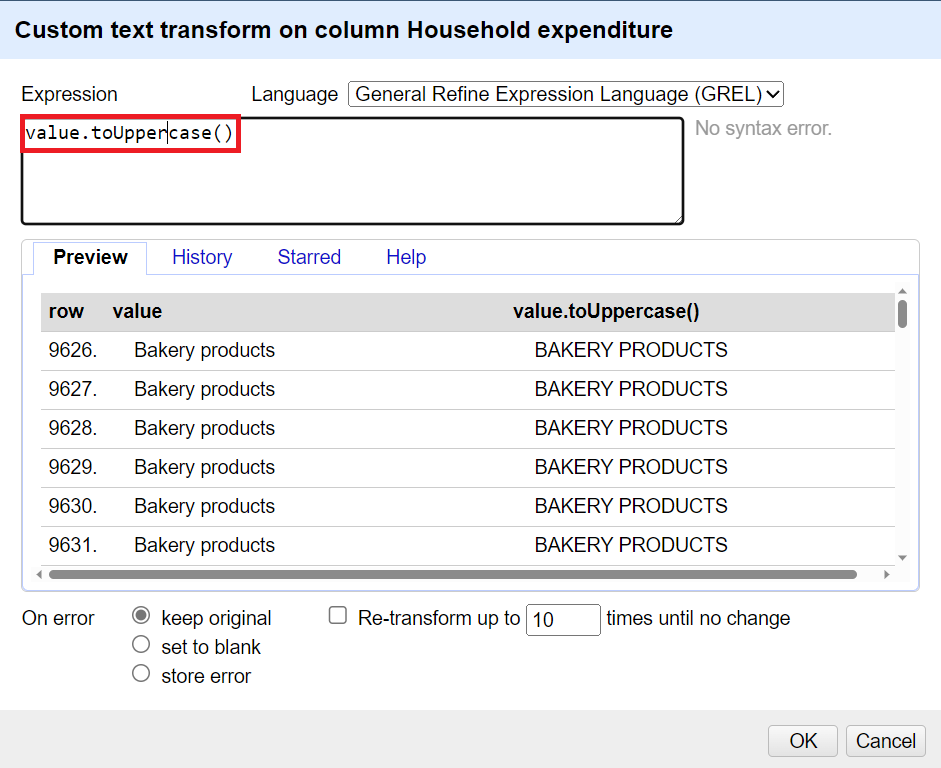Click the left scroll arrow of the preview
This screenshot has height=768, width=941.
tap(38, 575)
